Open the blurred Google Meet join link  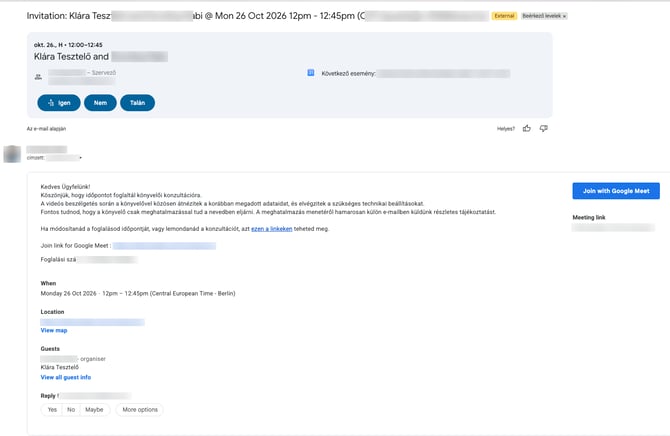point(165,246)
